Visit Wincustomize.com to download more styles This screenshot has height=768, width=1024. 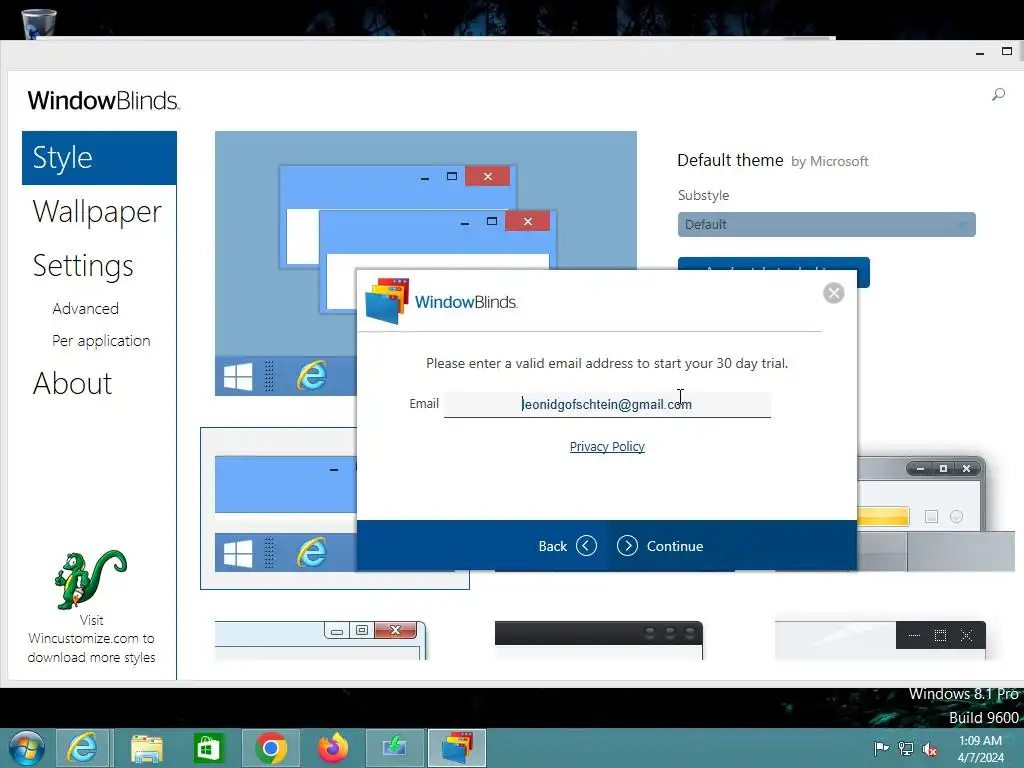[x=91, y=639]
